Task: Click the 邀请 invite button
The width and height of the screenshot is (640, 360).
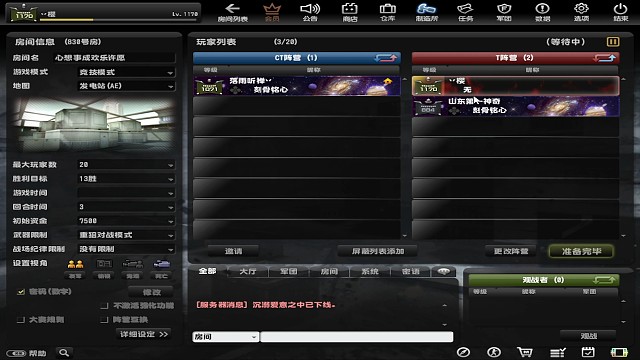Action: click(x=233, y=251)
